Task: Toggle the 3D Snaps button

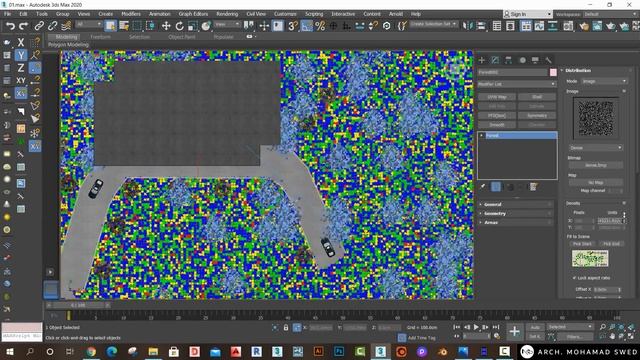Action: point(293,26)
